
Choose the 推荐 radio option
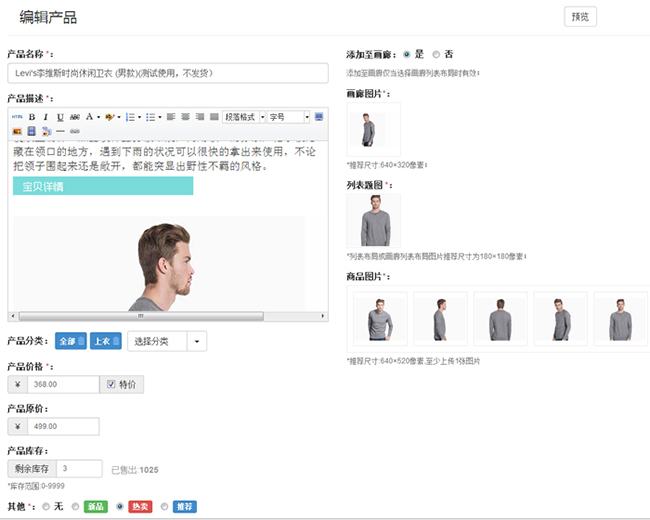click(164, 507)
